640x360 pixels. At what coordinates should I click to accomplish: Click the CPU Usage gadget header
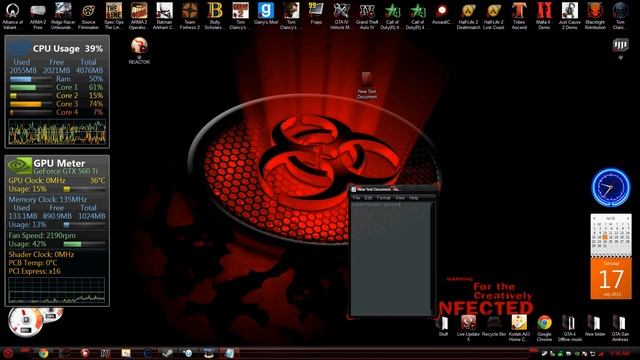(57, 49)
